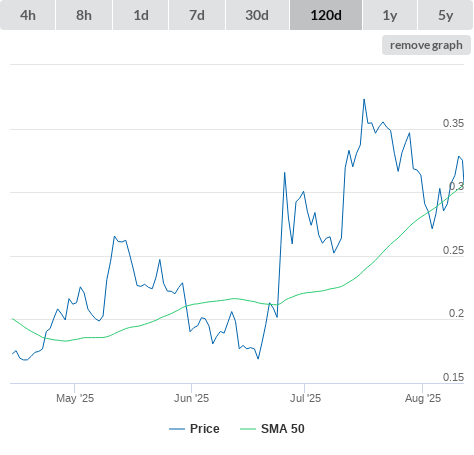Select the 4h time range tab
The height and width of the screenshot is (455, 474).
[x=28, y=15]
